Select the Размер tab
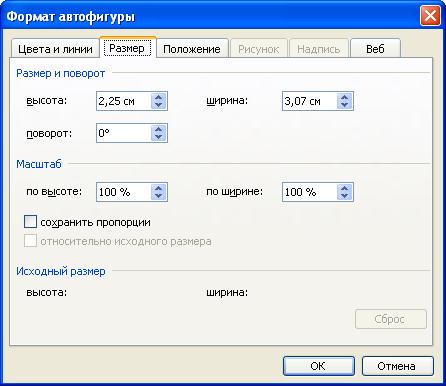 coord(128,48)
